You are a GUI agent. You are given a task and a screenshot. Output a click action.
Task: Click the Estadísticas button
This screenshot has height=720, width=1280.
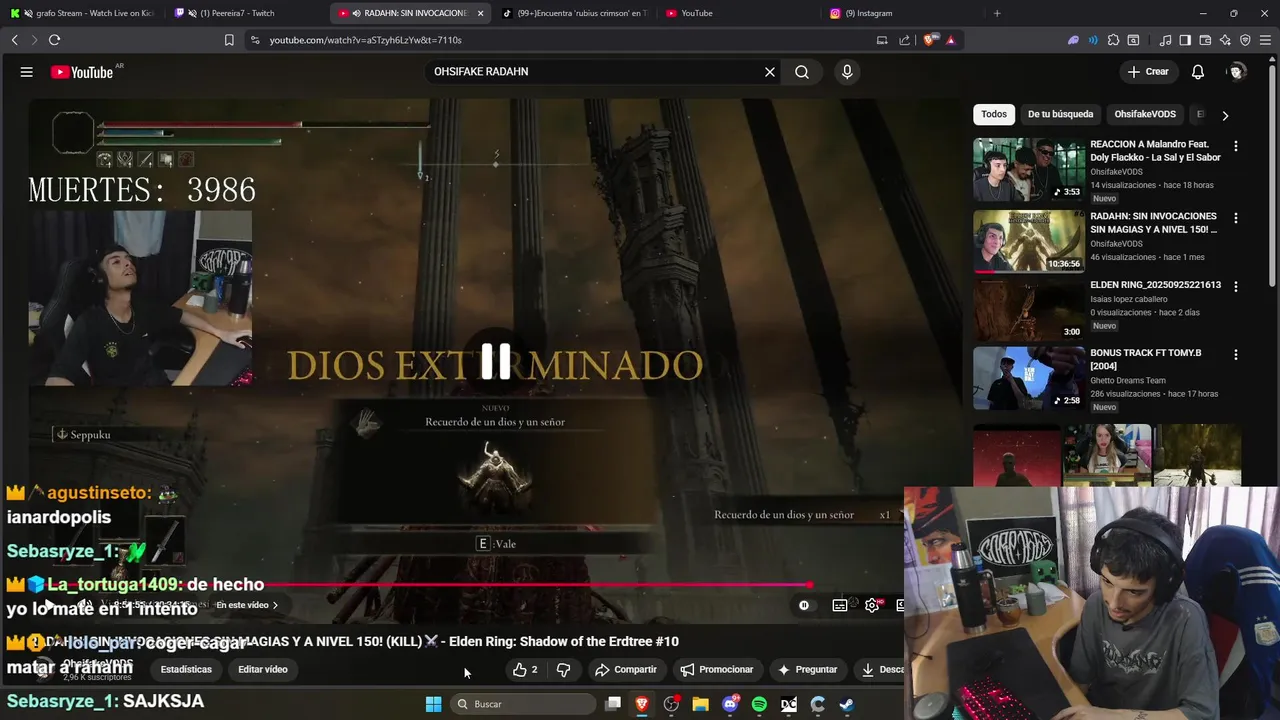(x=186, y=670)
